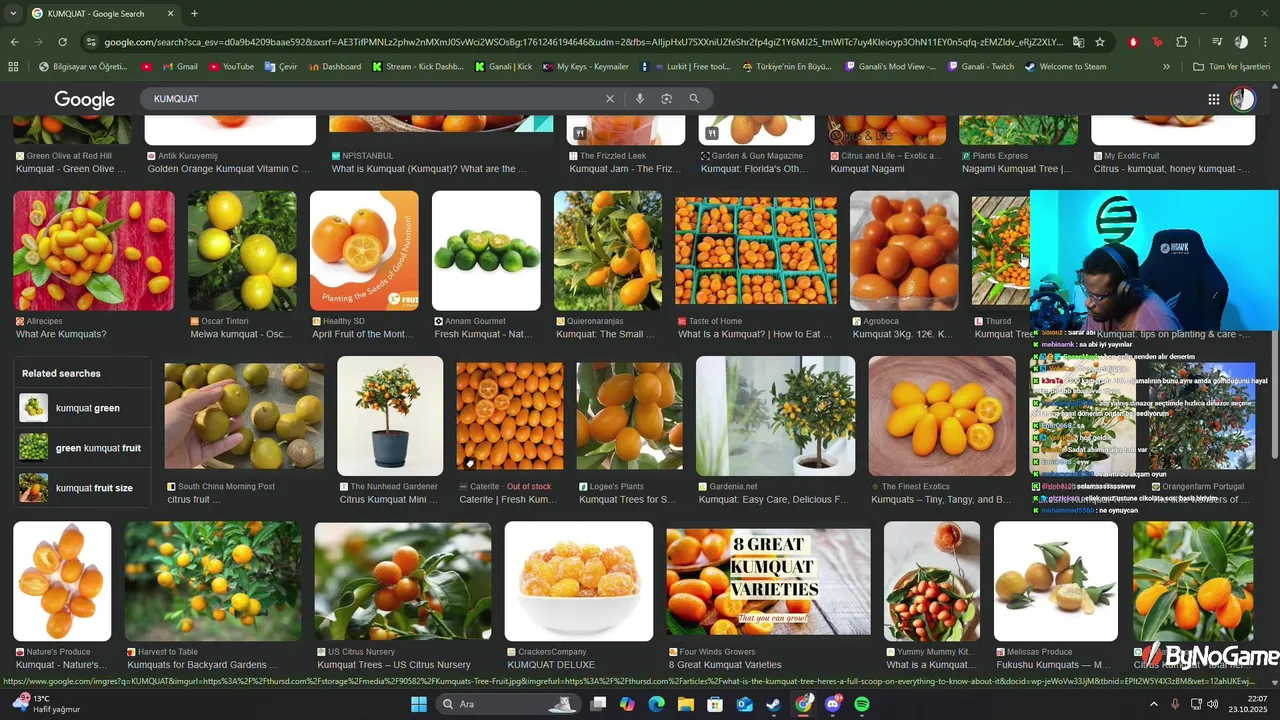Screen dimensions: 1280x720
Task: Open Allrecipes What Are Kumquats image
Action: (94, 251)
